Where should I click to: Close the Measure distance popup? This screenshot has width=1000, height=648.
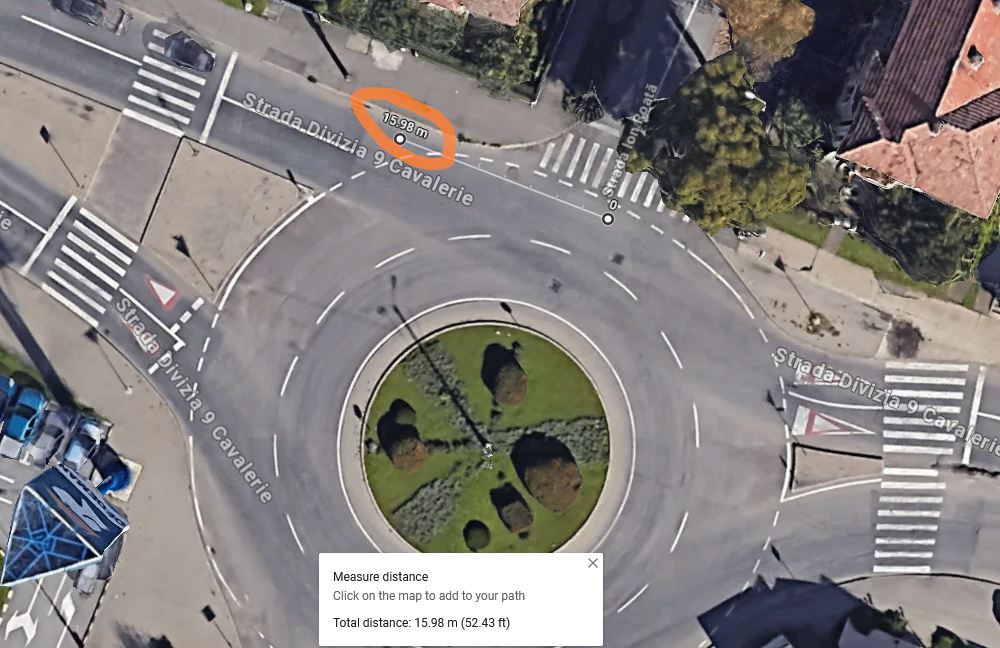[x=592, y=563]
